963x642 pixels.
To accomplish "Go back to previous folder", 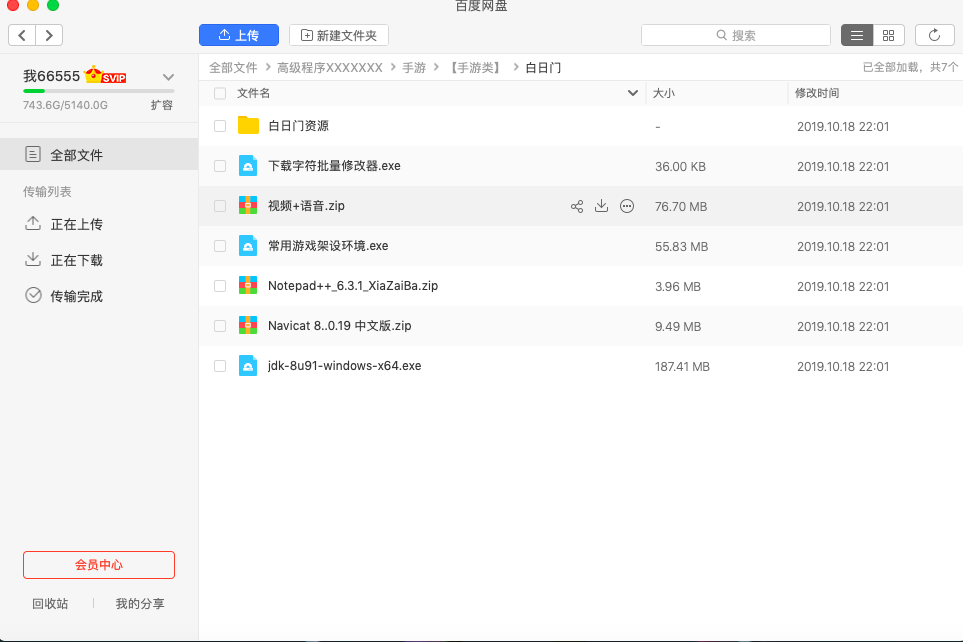I will tap(23, 35).
